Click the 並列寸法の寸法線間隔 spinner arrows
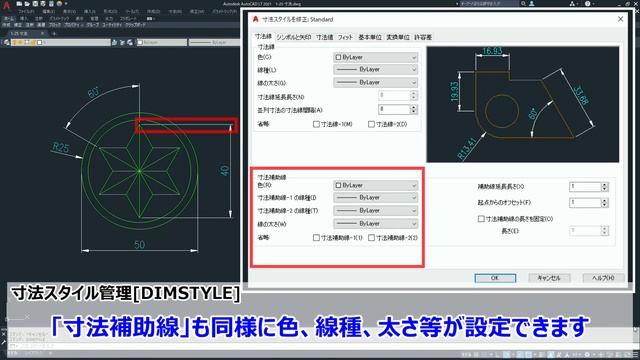The image size is (640, 360). [413, 109]
